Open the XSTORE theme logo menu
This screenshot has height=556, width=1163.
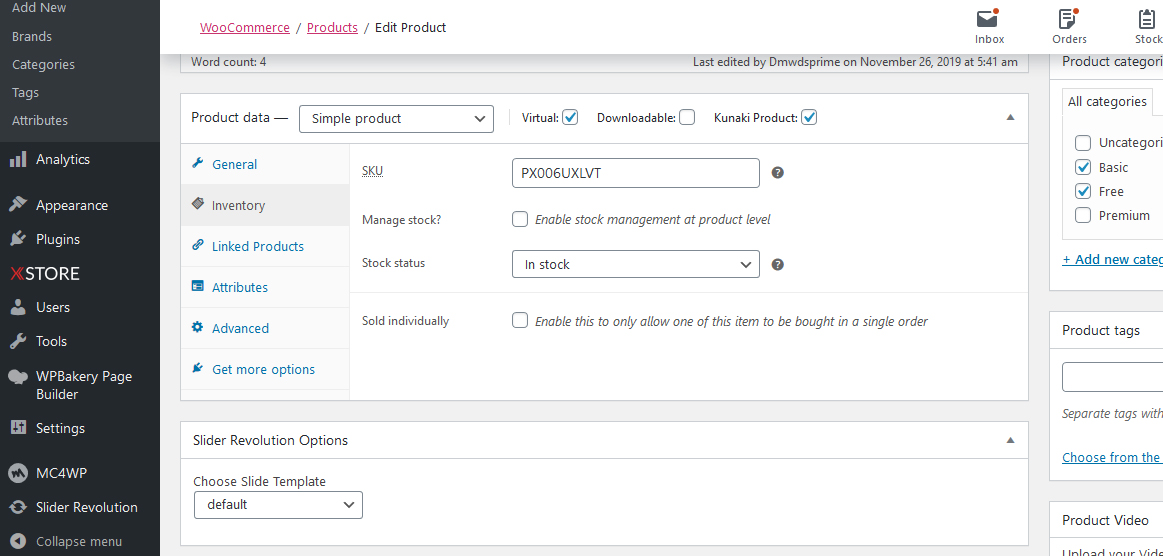[x=45, y=274]
